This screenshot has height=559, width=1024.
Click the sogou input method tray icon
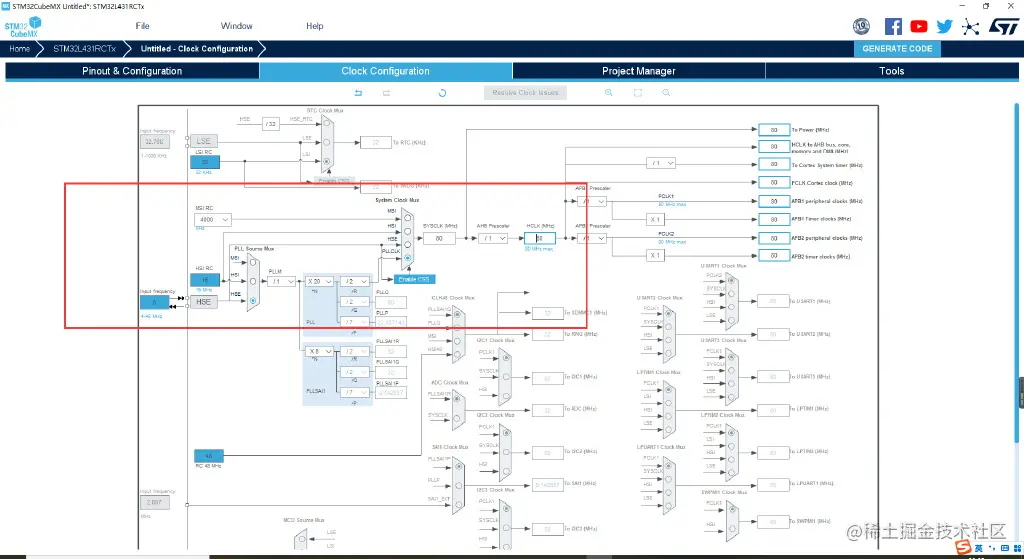(963, 547)
